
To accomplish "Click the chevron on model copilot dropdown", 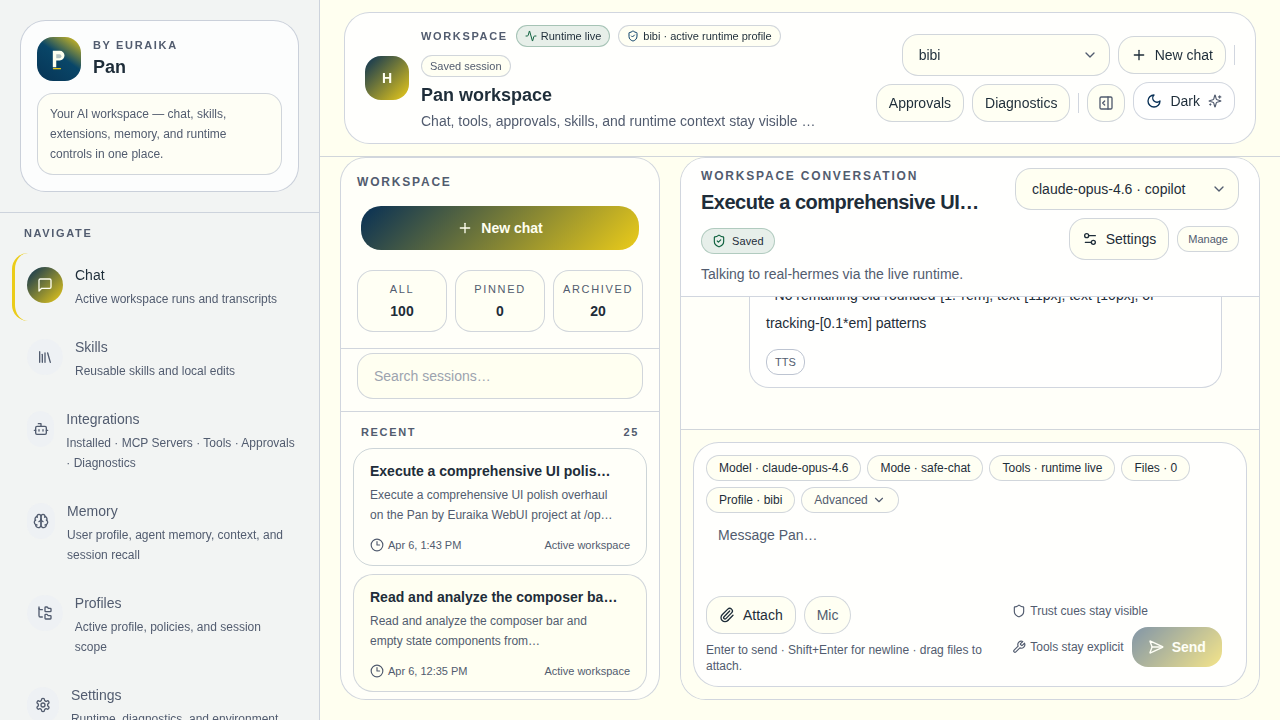I will 1219,189.
